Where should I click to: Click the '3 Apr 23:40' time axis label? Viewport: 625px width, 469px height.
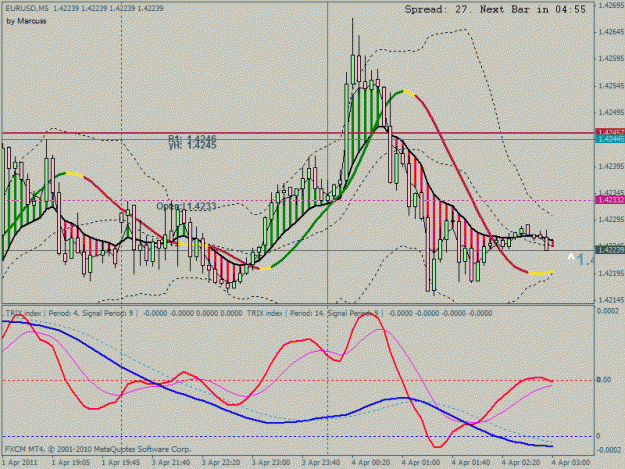[320, 463]
